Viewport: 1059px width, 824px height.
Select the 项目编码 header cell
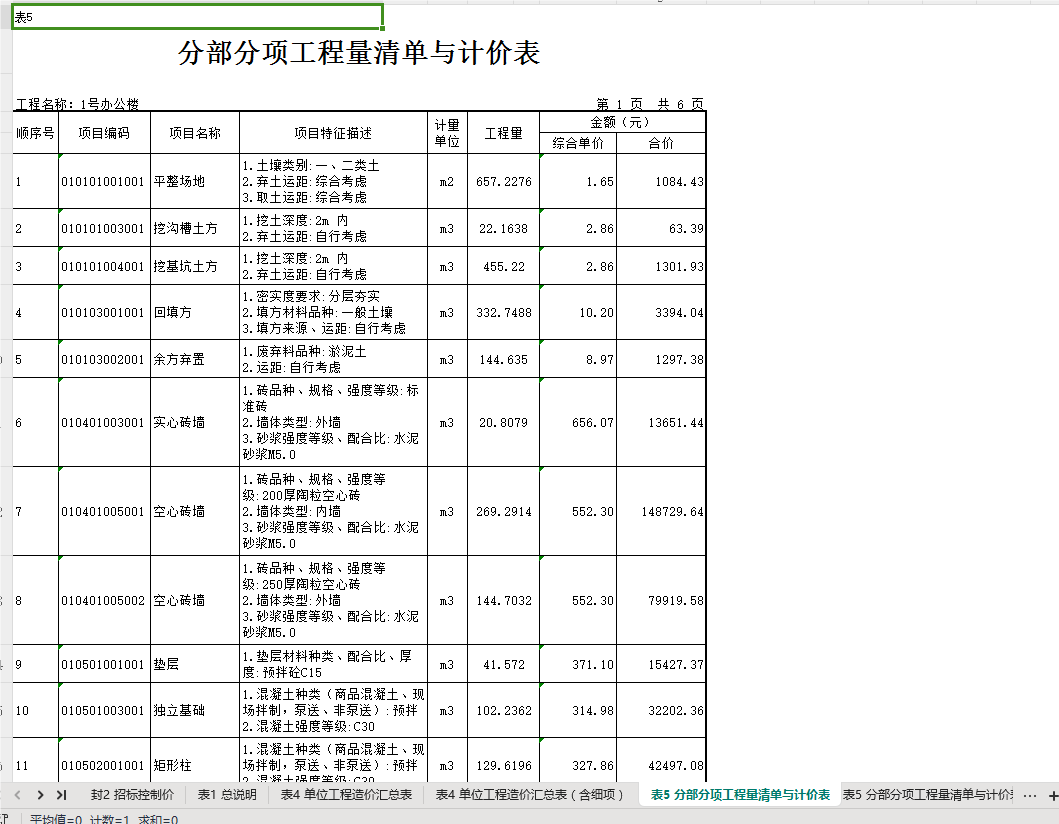[x=104, y=133]
